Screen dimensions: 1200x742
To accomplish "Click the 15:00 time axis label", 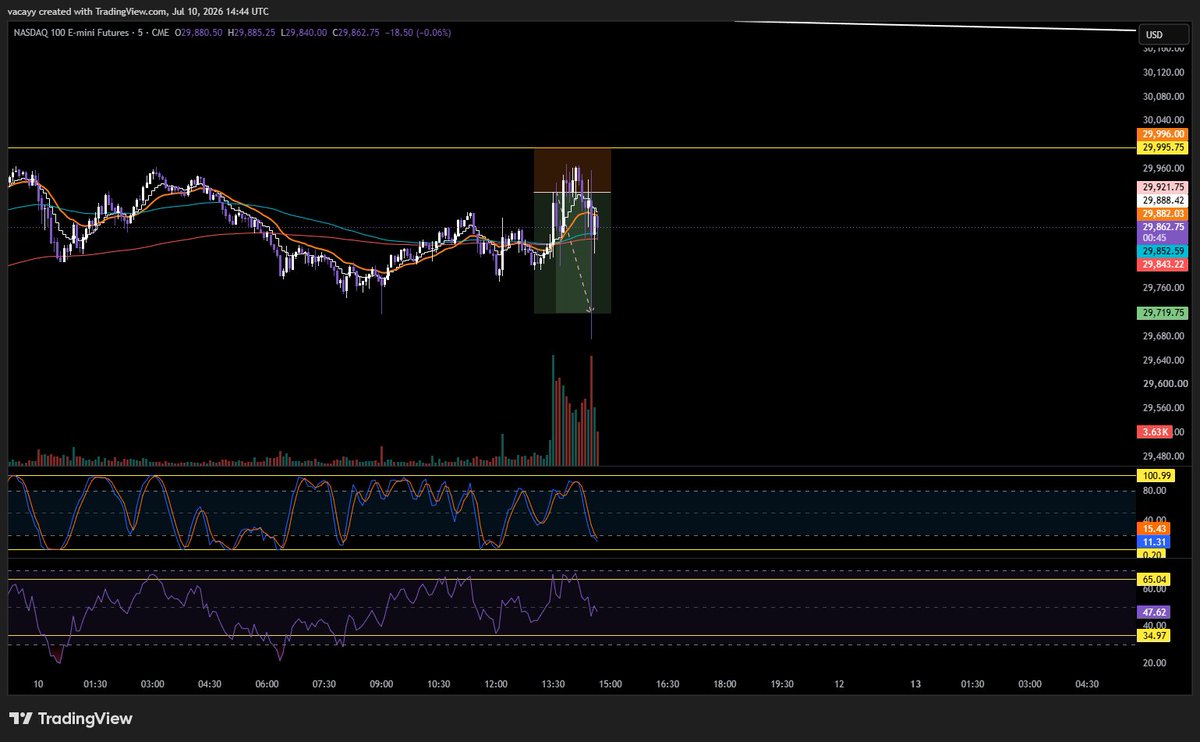I will click(610, 684).
